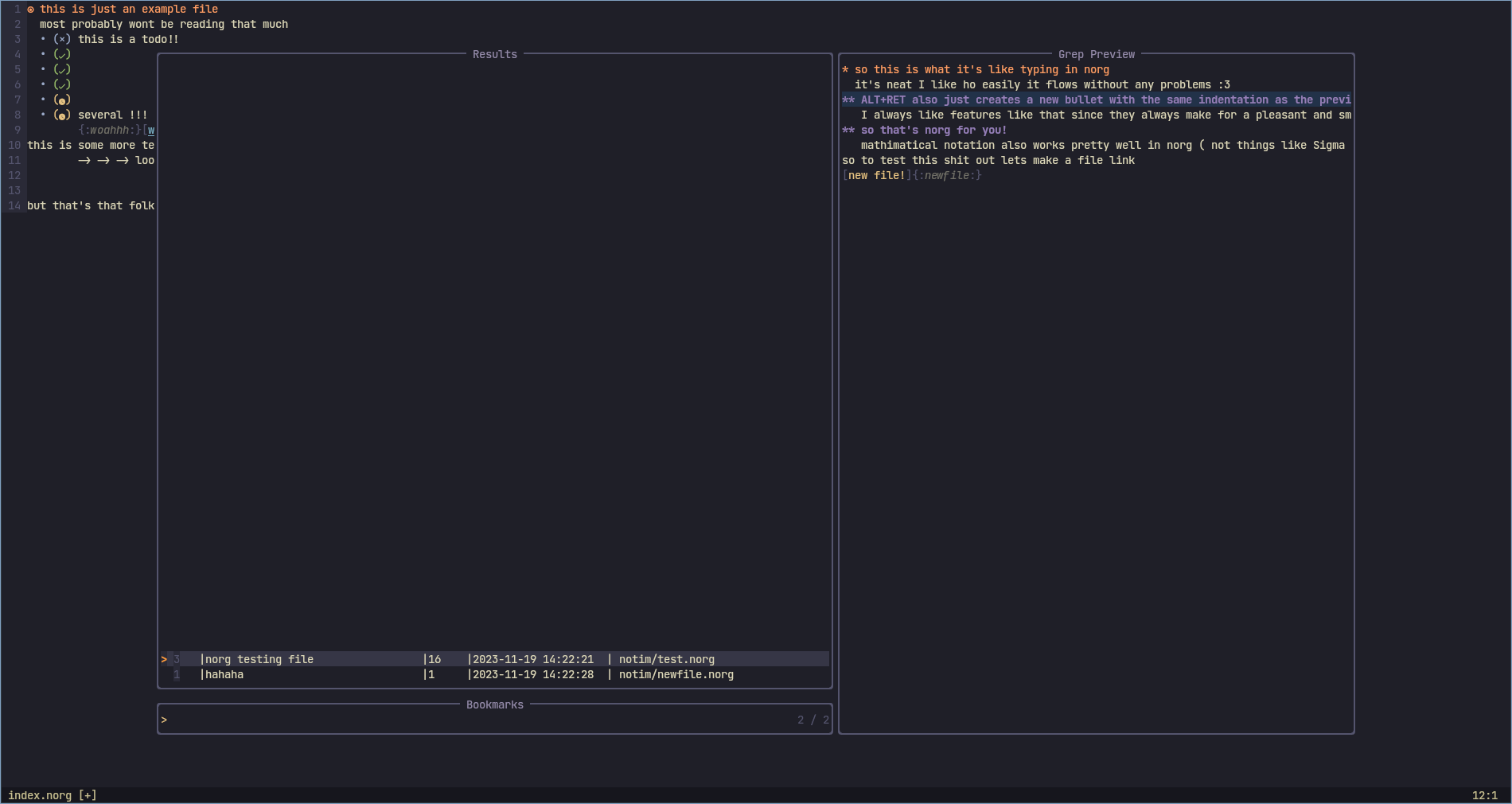Click the orange selection caret in Results

[x=164, y=659]
